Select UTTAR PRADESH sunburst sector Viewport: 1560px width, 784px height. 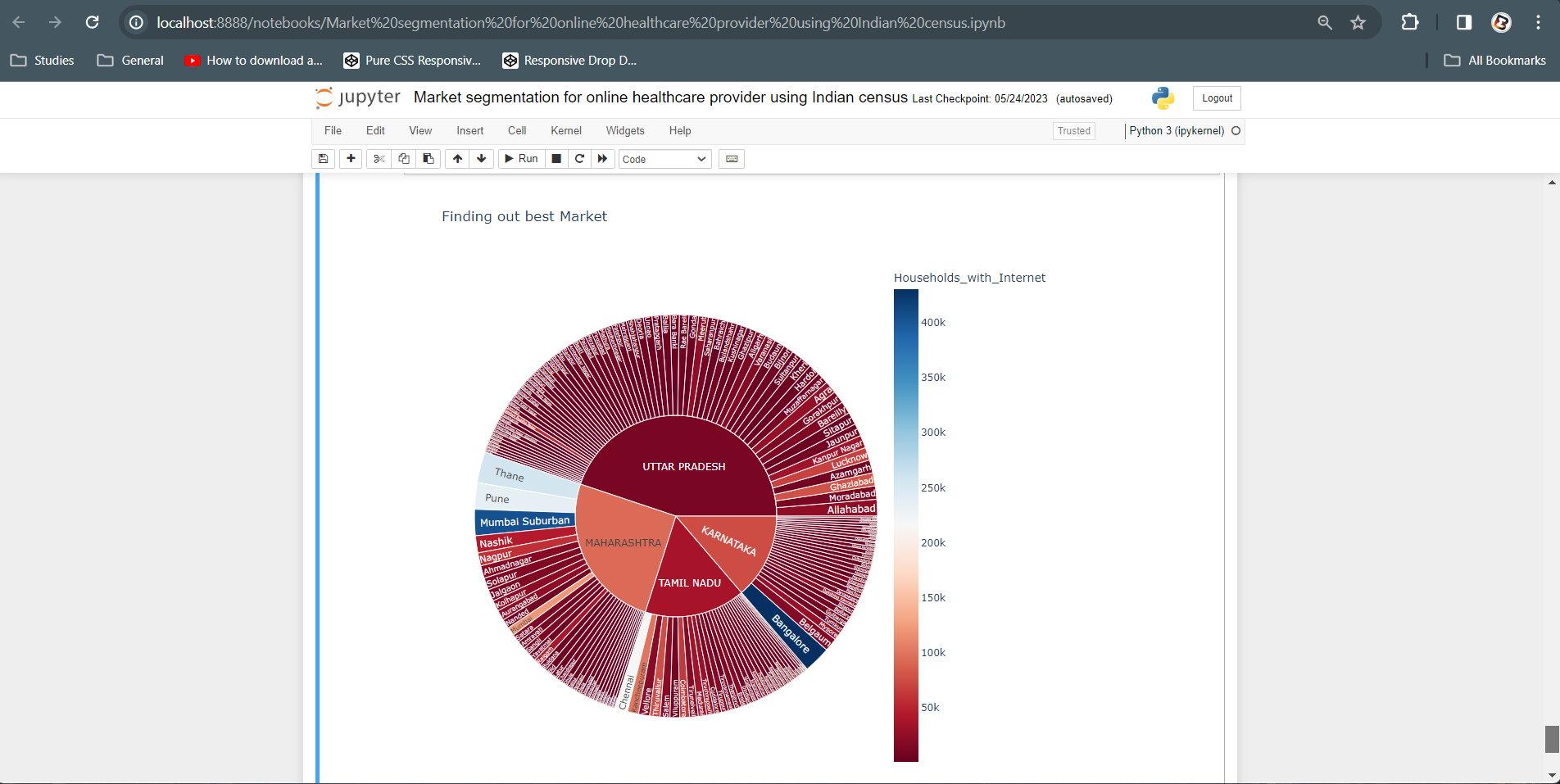pyautogui.click(x=683, y=466)
